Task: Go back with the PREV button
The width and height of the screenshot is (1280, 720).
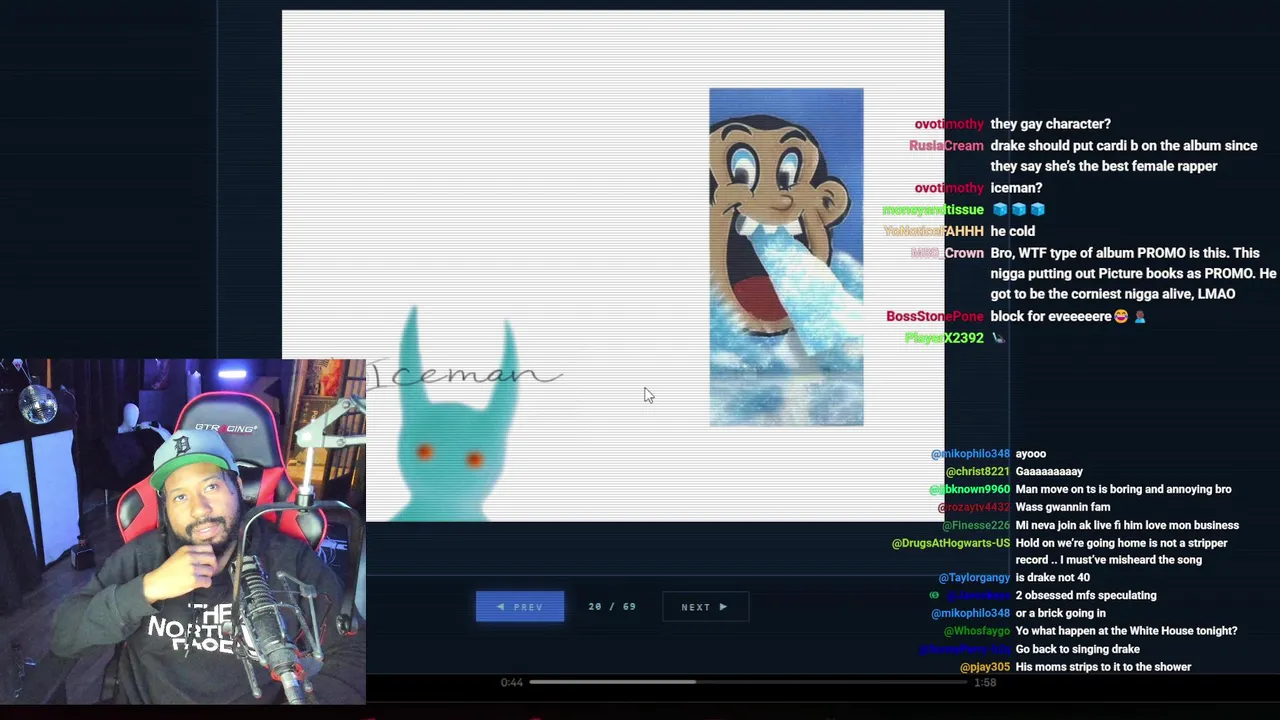Action: coord(520,607)
